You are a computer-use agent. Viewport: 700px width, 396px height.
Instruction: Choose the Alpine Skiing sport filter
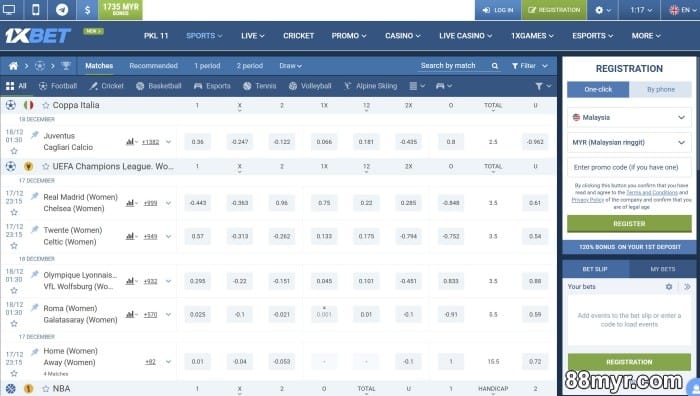tap(371, 86)
